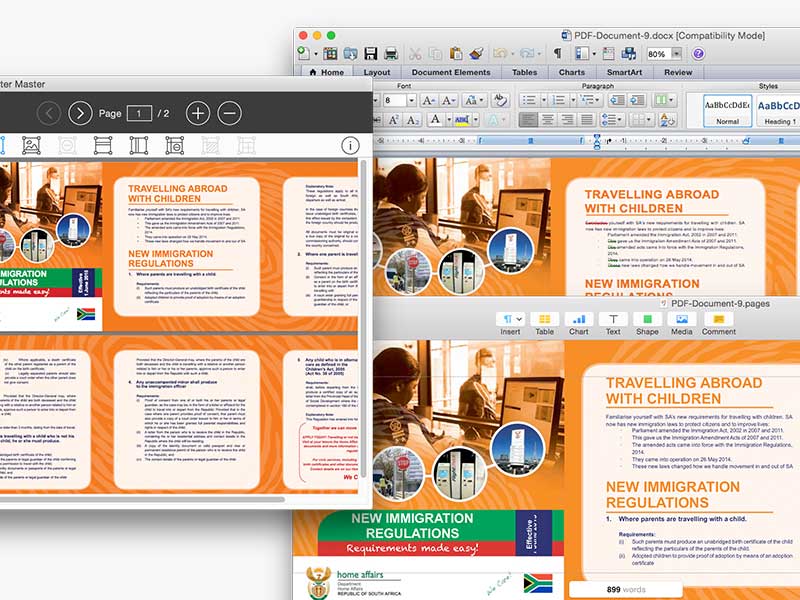This screenshot has width=800, height=600.
Task: Toggle show paragraph marks in Word toolbar
Action: tap(558, 53)
